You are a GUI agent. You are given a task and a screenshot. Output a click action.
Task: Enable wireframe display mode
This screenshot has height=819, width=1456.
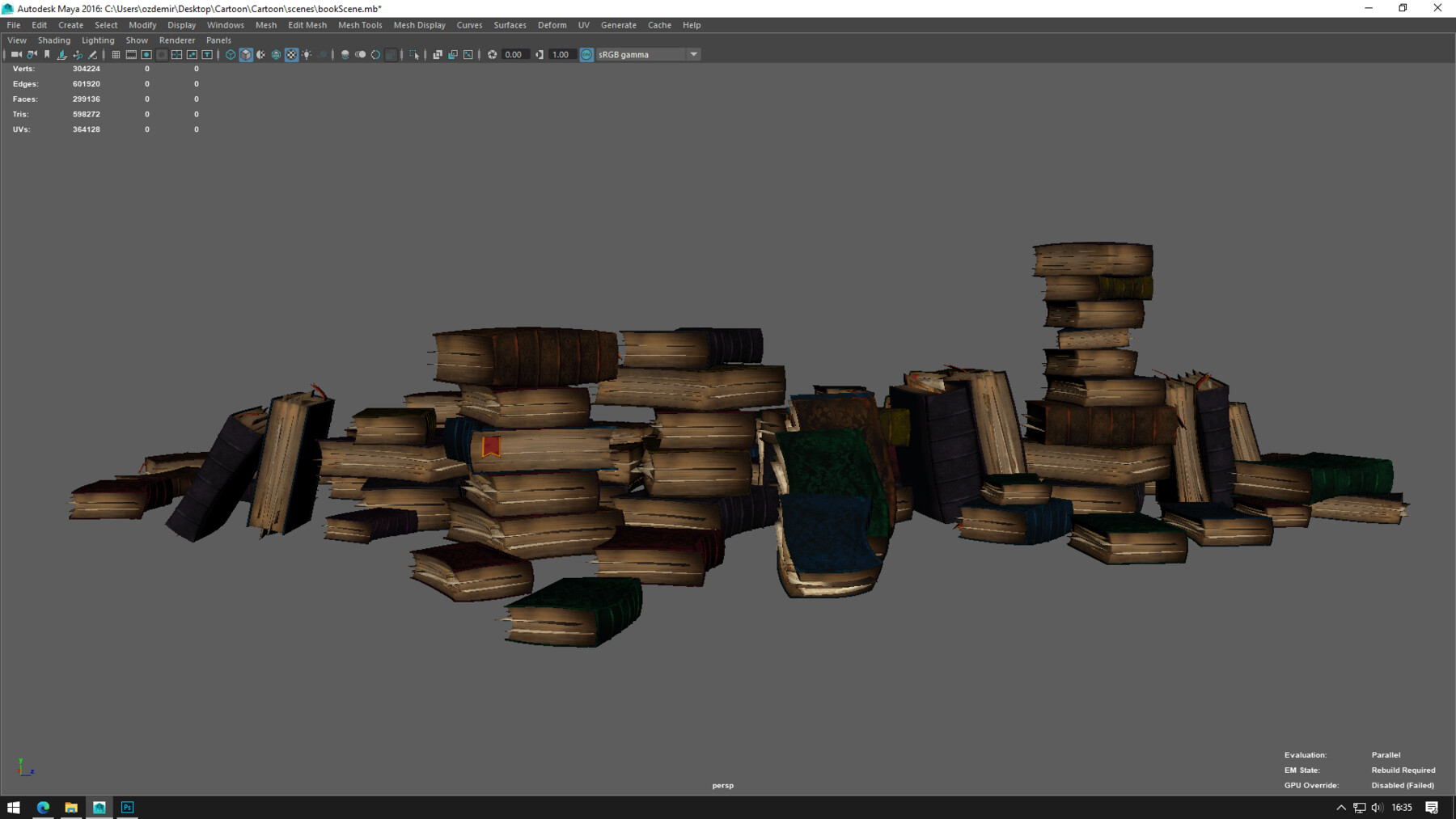point(231,55)
